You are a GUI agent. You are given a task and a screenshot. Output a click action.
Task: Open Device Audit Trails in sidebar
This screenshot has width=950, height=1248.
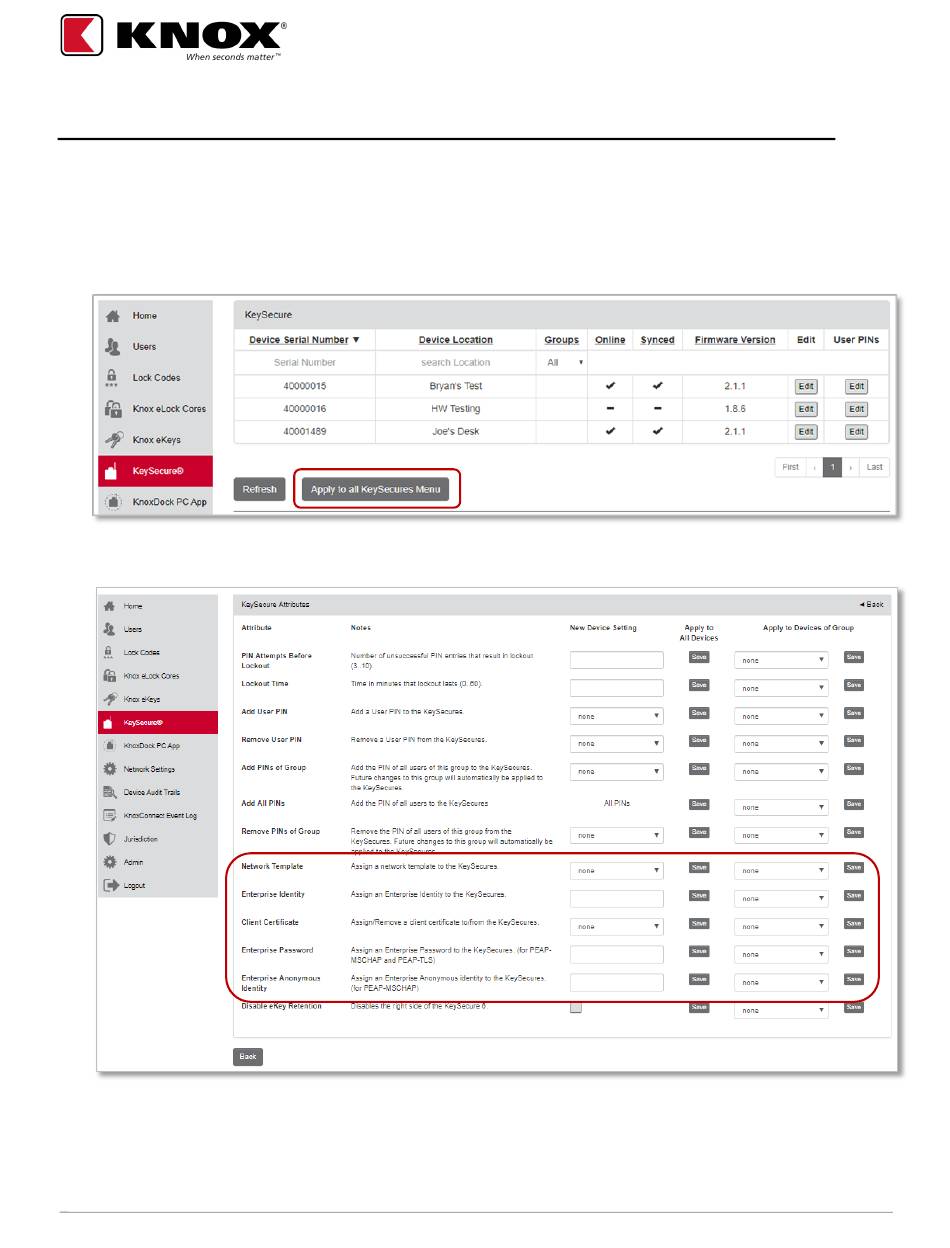[x=156, y=792]
